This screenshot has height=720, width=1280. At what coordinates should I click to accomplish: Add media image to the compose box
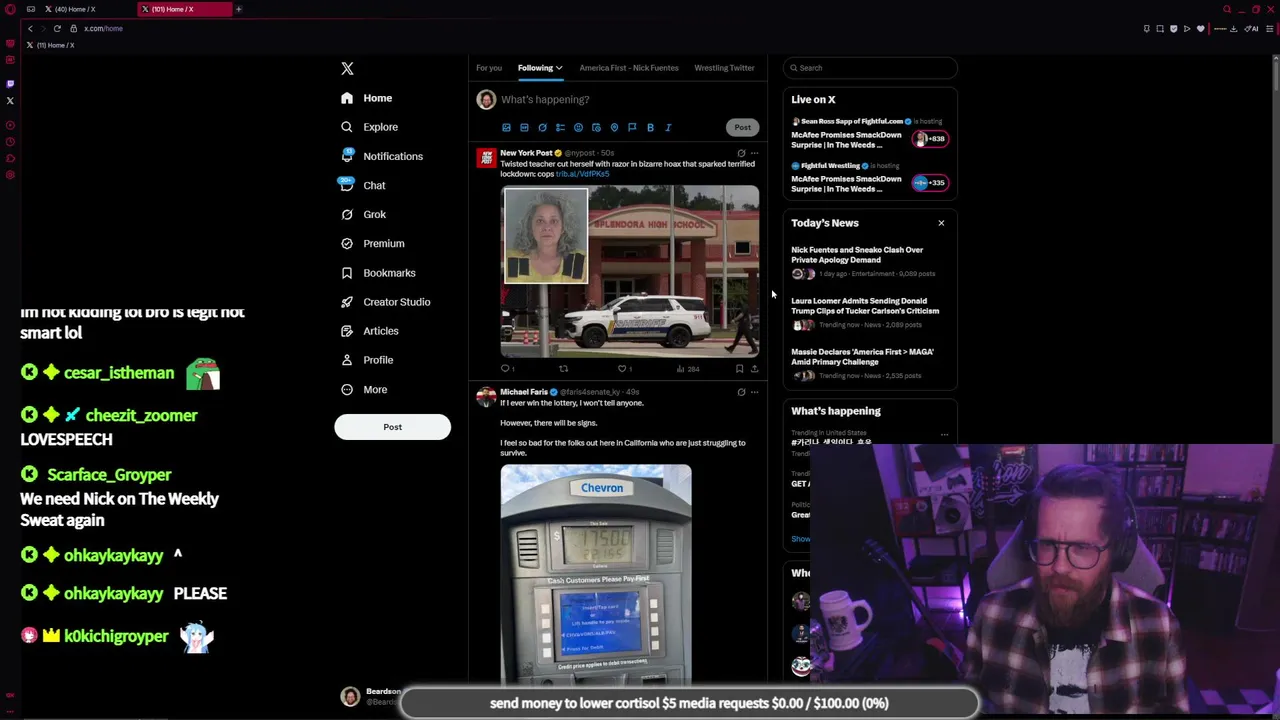tap(506, 128)
